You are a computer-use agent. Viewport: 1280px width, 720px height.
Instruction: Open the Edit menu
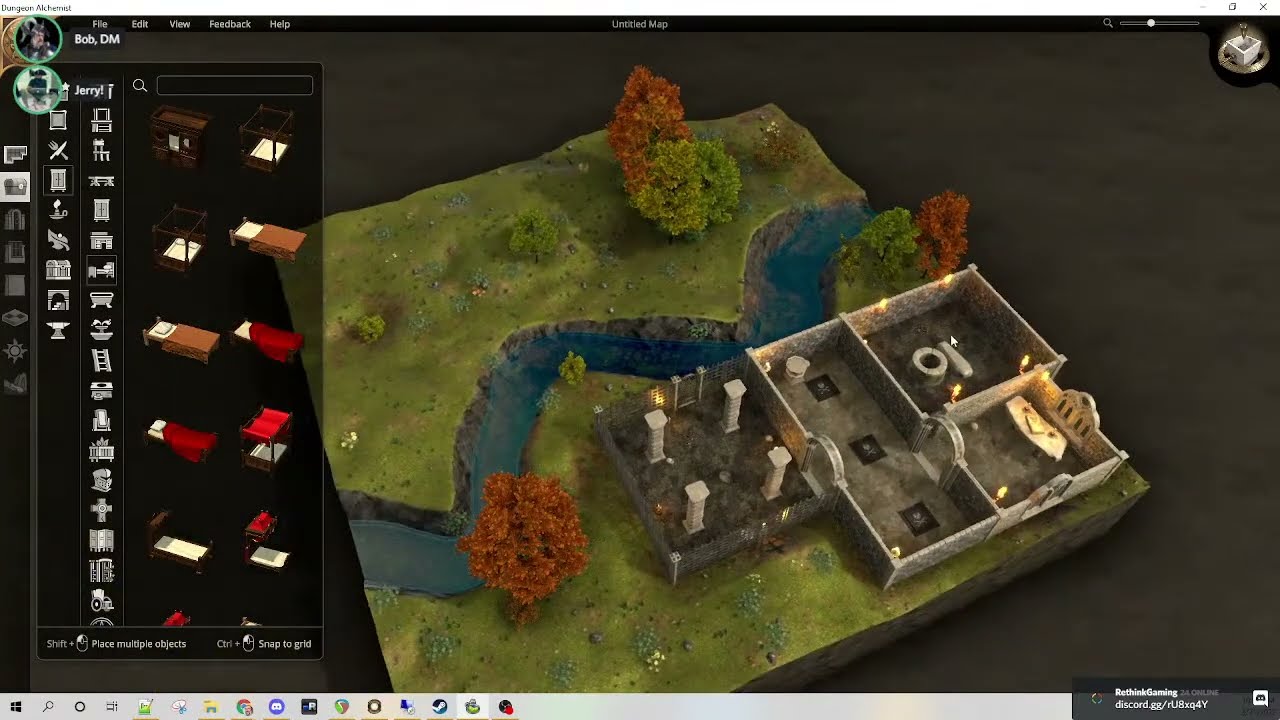pos(140,24)
